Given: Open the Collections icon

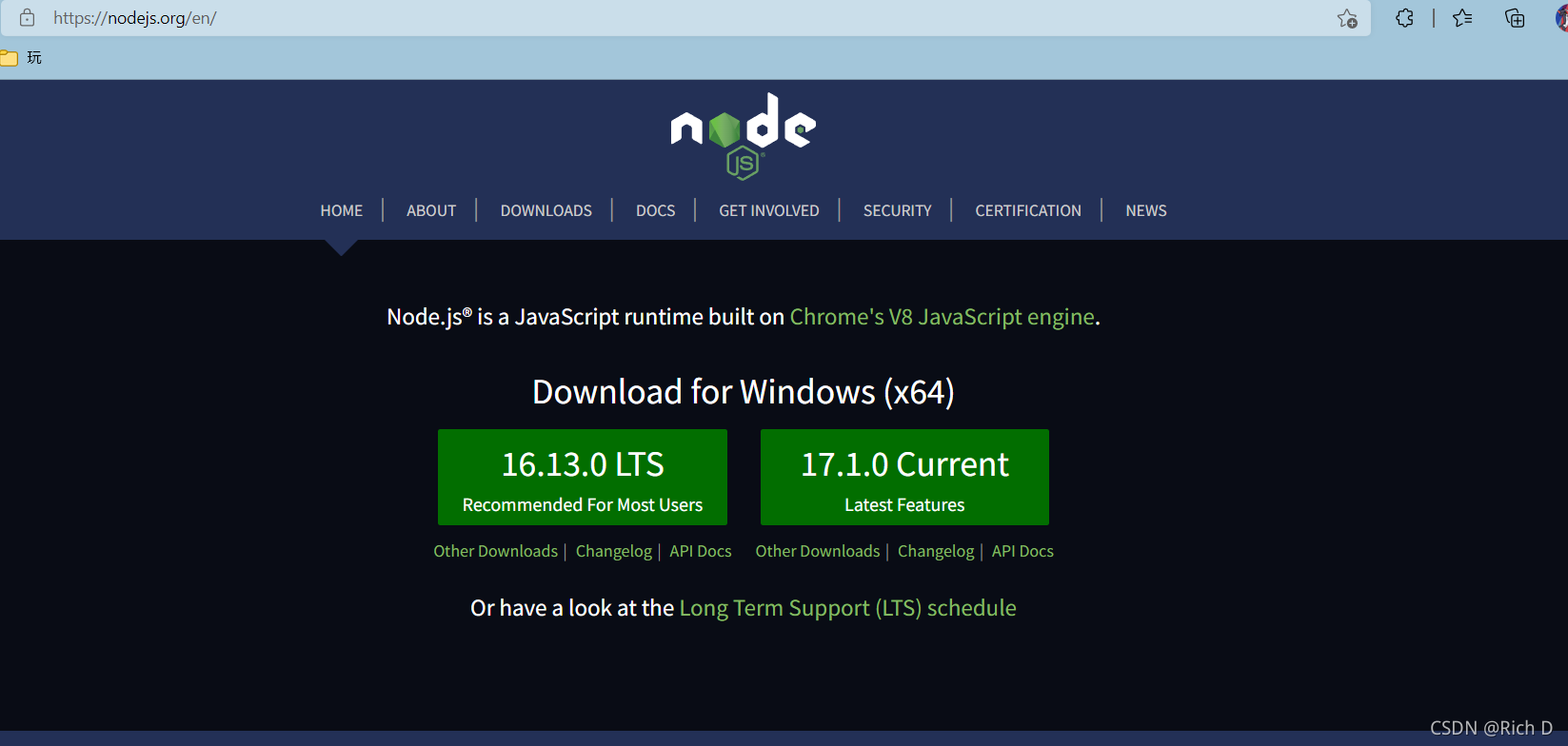Looking at the screenshot, I should pyautogui.click(x=1515, y=17).
